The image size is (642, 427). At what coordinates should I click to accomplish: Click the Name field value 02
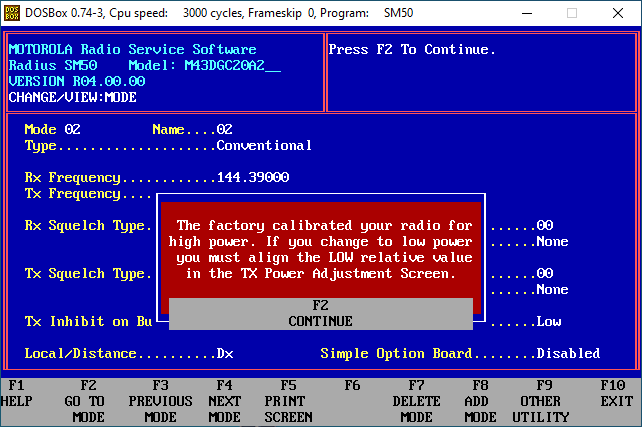coord(224,129)
